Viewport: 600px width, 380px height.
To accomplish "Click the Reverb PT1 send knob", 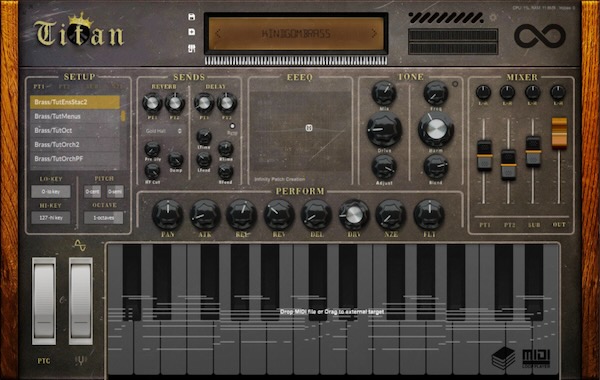I will pyautogui.click(x=152, y=103).
